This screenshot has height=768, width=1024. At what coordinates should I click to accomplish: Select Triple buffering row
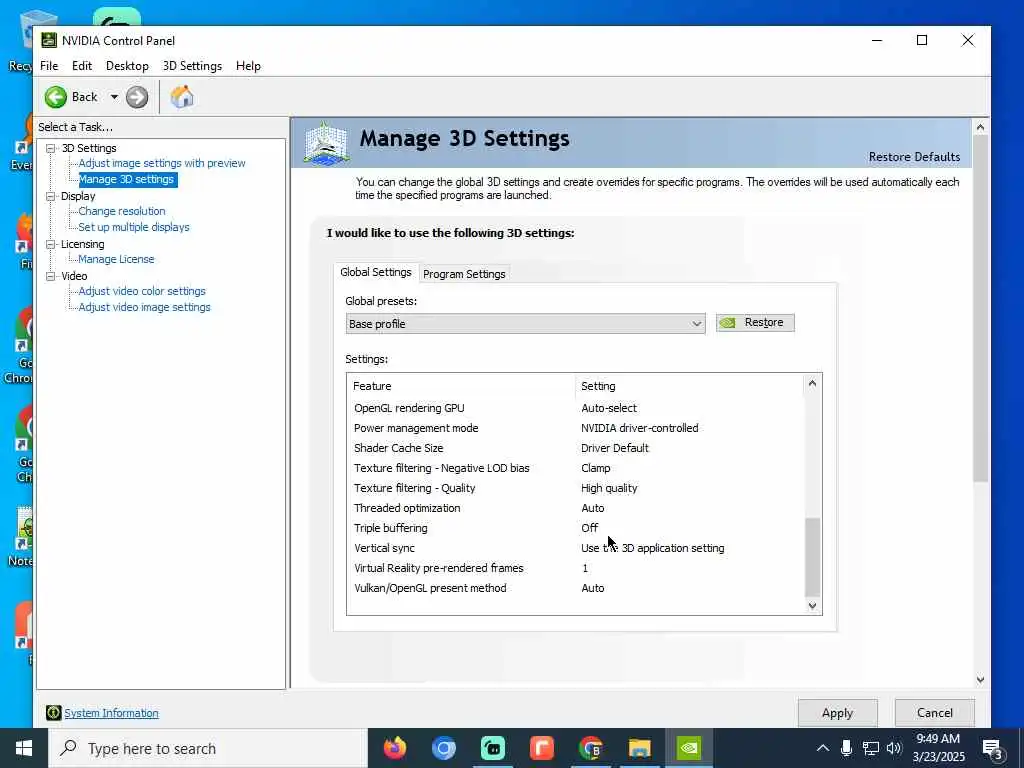[577, 528]
